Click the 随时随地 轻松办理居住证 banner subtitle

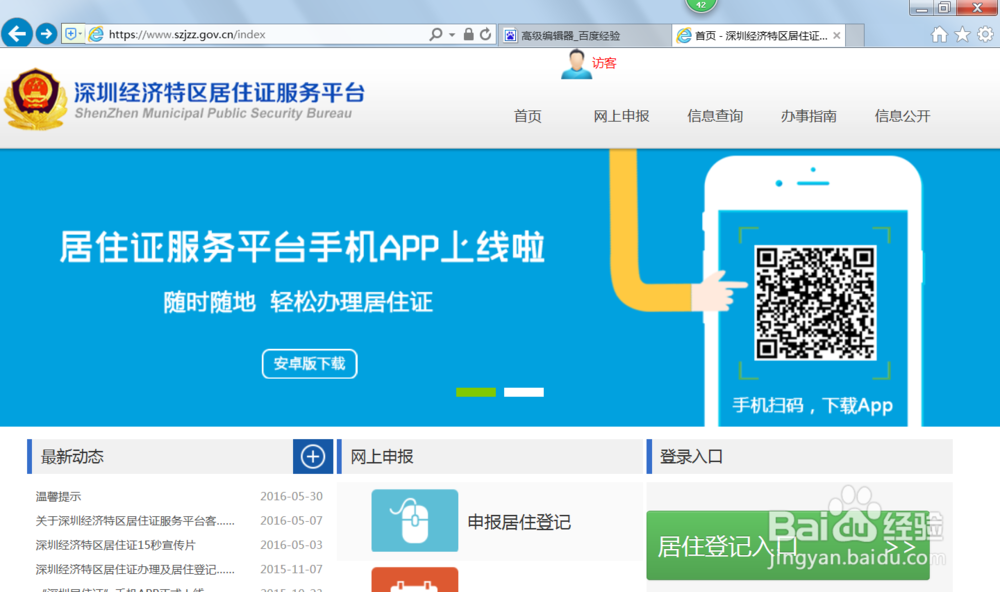click(298, 302)
